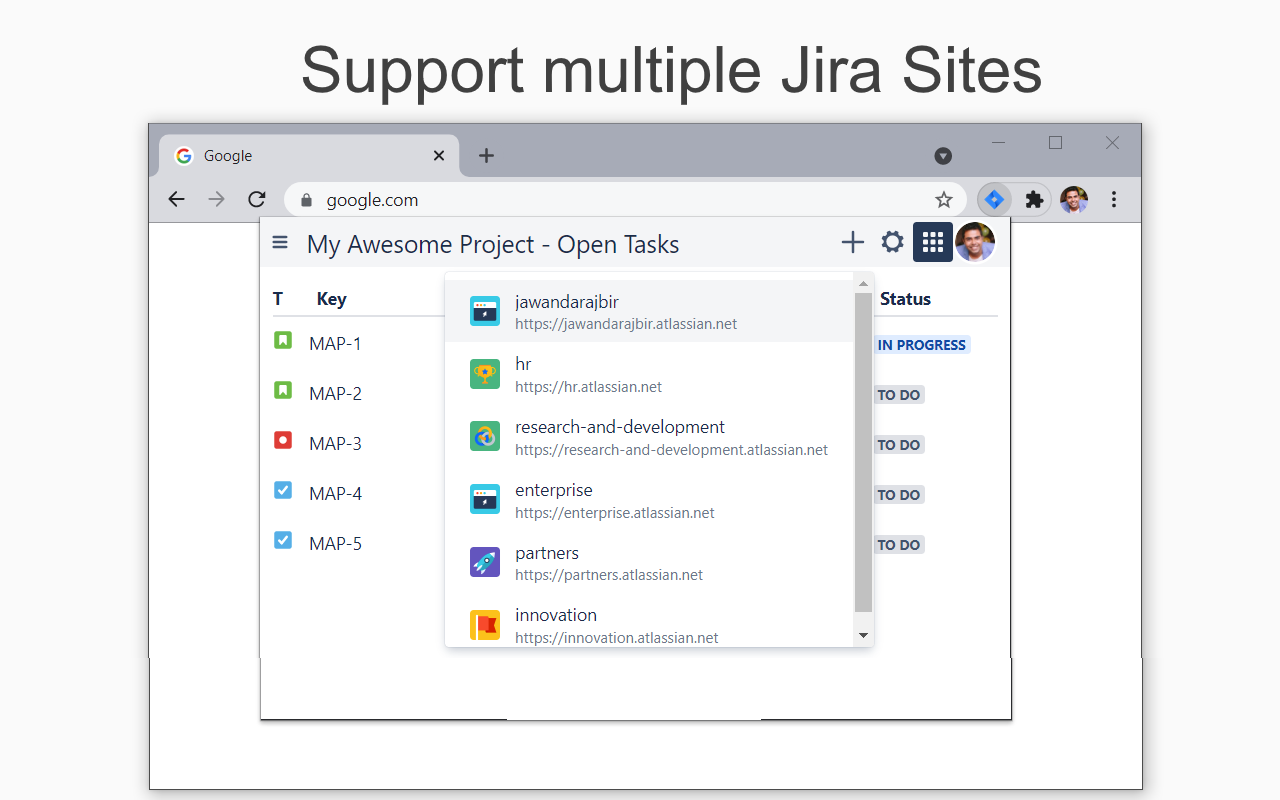Click https://hr.atlassian.net URL text
The width and height of the screenshot is (1280, 800).
(588, 387)
